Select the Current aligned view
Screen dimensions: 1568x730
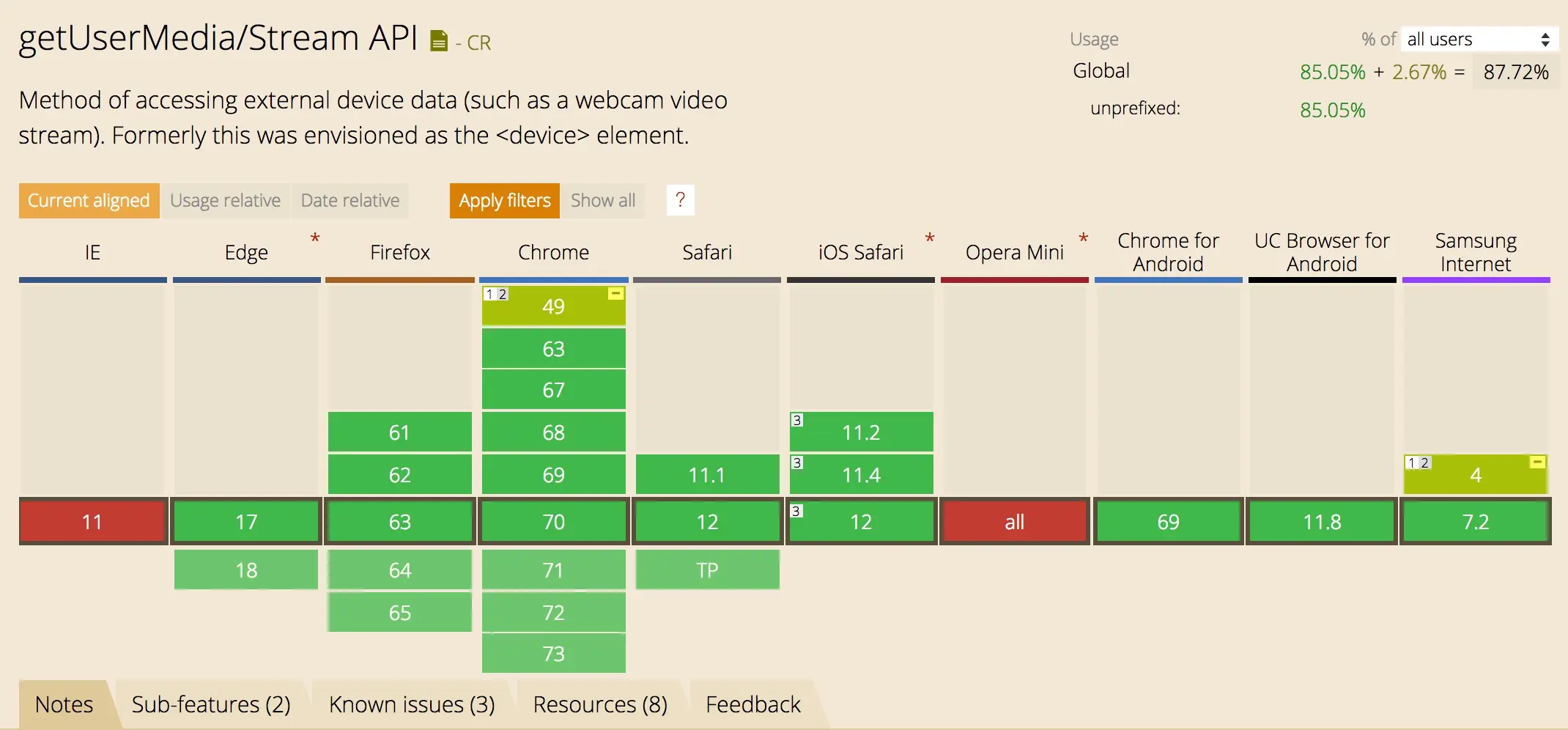click(x=89, y=200)
